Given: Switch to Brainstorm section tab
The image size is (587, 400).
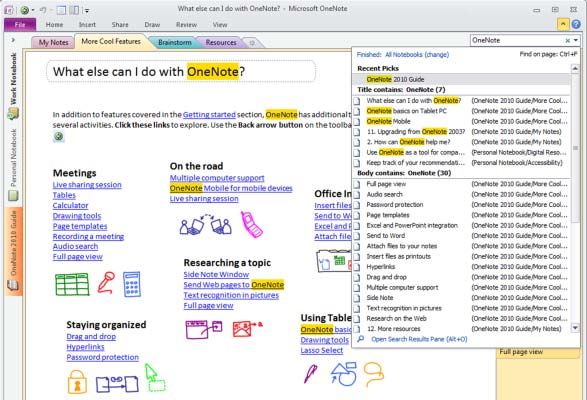Looking at the screenshot, I should coord(174,42).
